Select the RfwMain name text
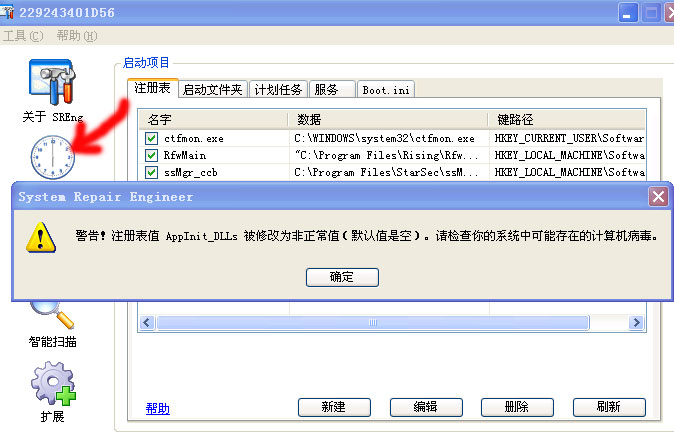This screenshot has height=434, width=674. point(184,155)
